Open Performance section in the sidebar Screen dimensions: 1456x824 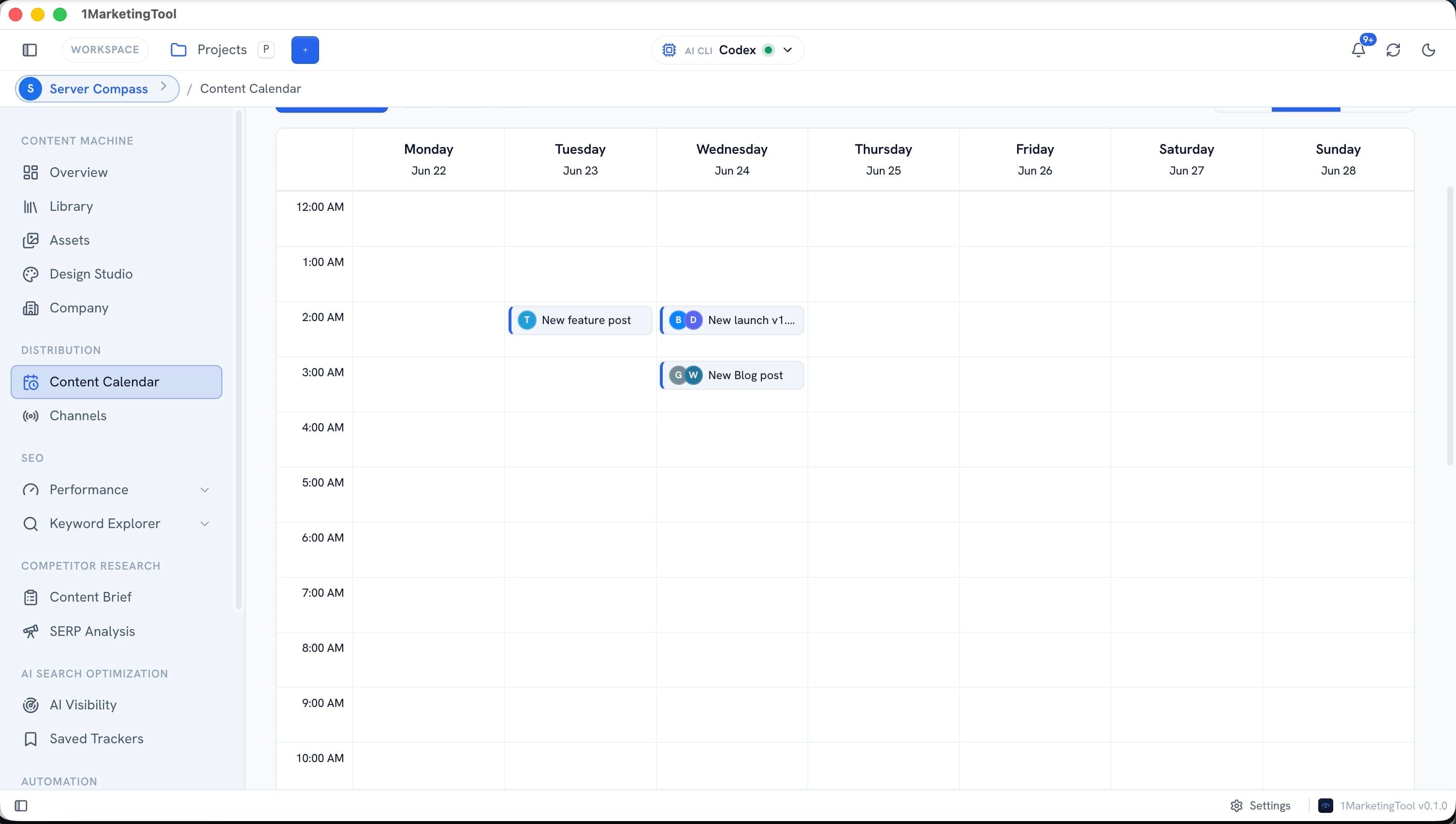116,489
